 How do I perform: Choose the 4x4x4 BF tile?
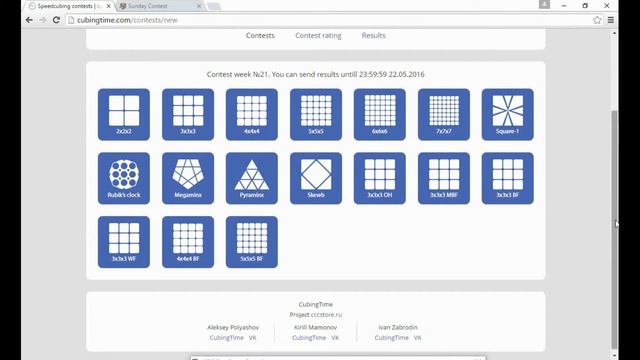(188, 242)
